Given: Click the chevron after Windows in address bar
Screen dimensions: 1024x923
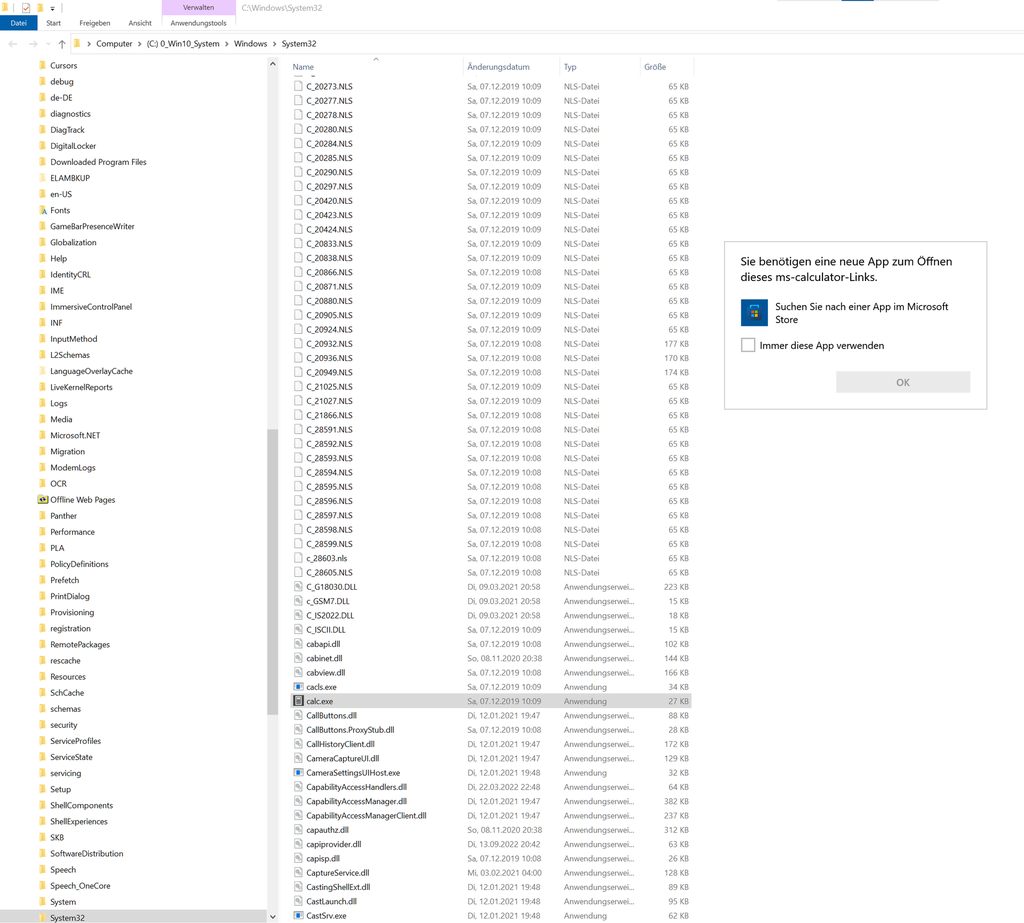Looking at the screenshot, I should coord(273,43).
